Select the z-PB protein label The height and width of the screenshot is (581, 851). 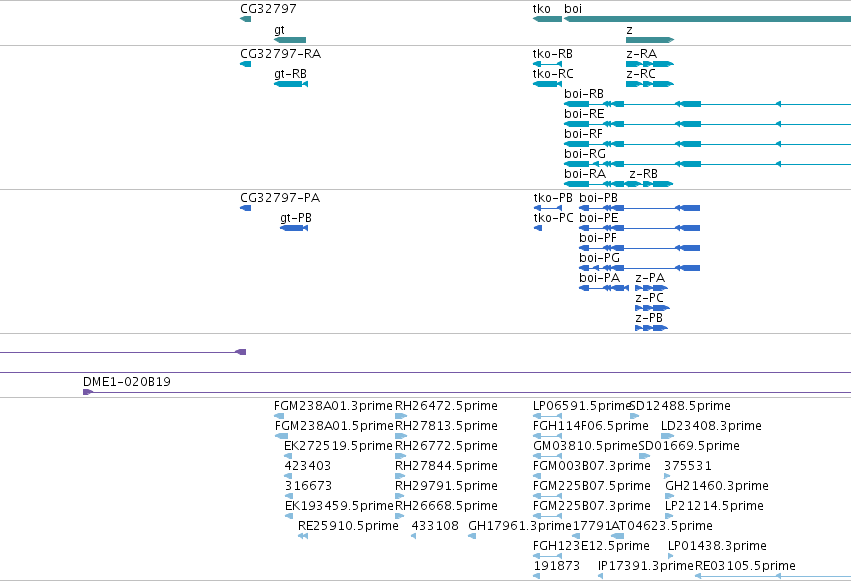649,318
